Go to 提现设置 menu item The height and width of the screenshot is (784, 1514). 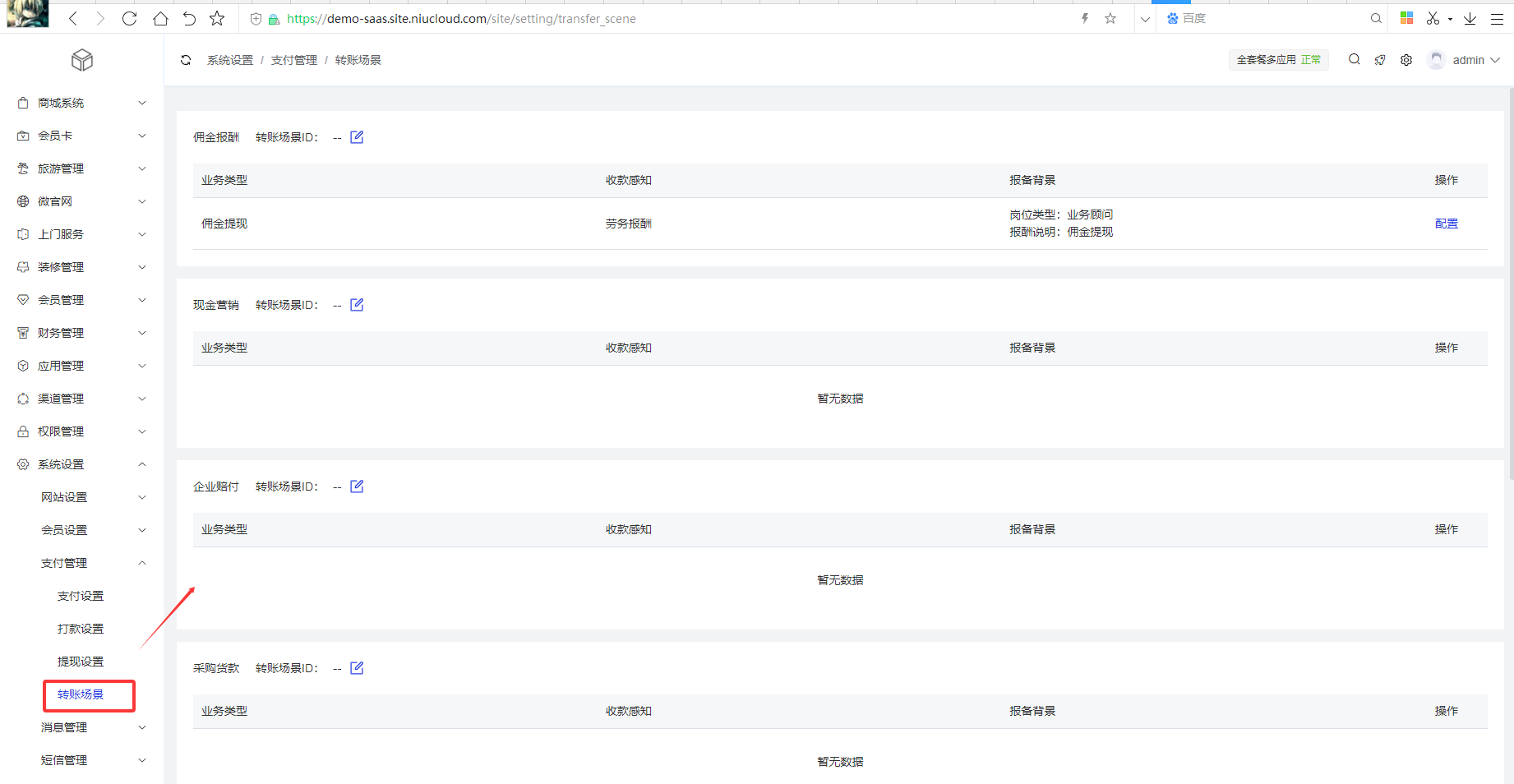point(81,662)
